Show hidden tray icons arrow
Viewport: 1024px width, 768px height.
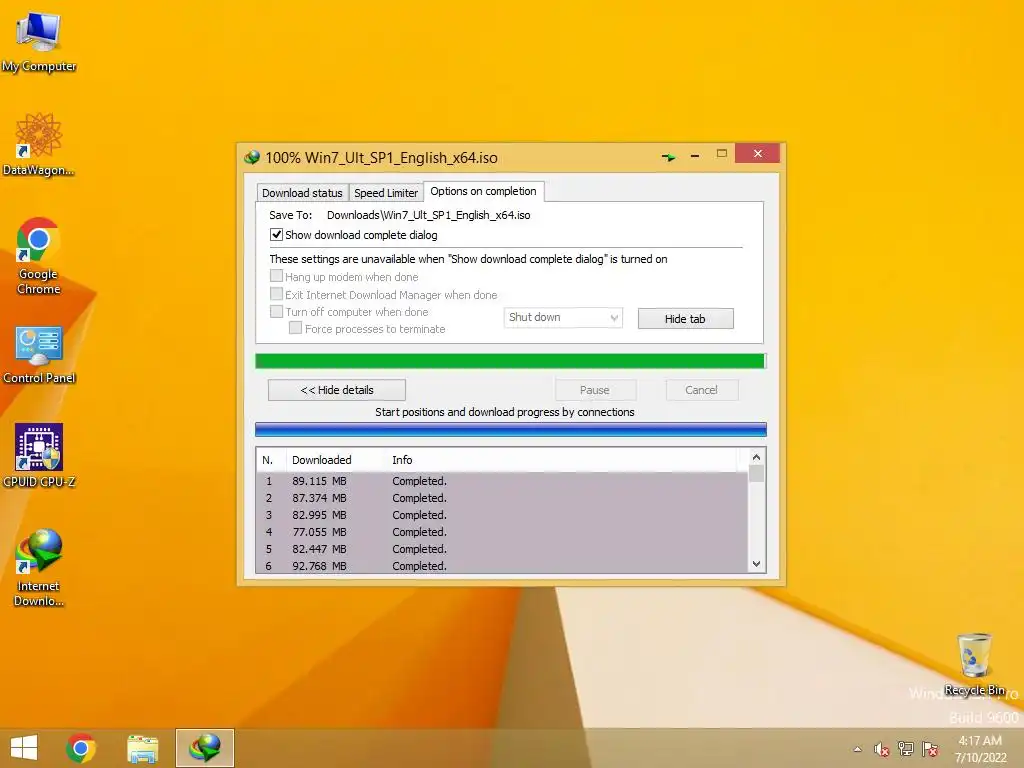(x=857, y=749)
